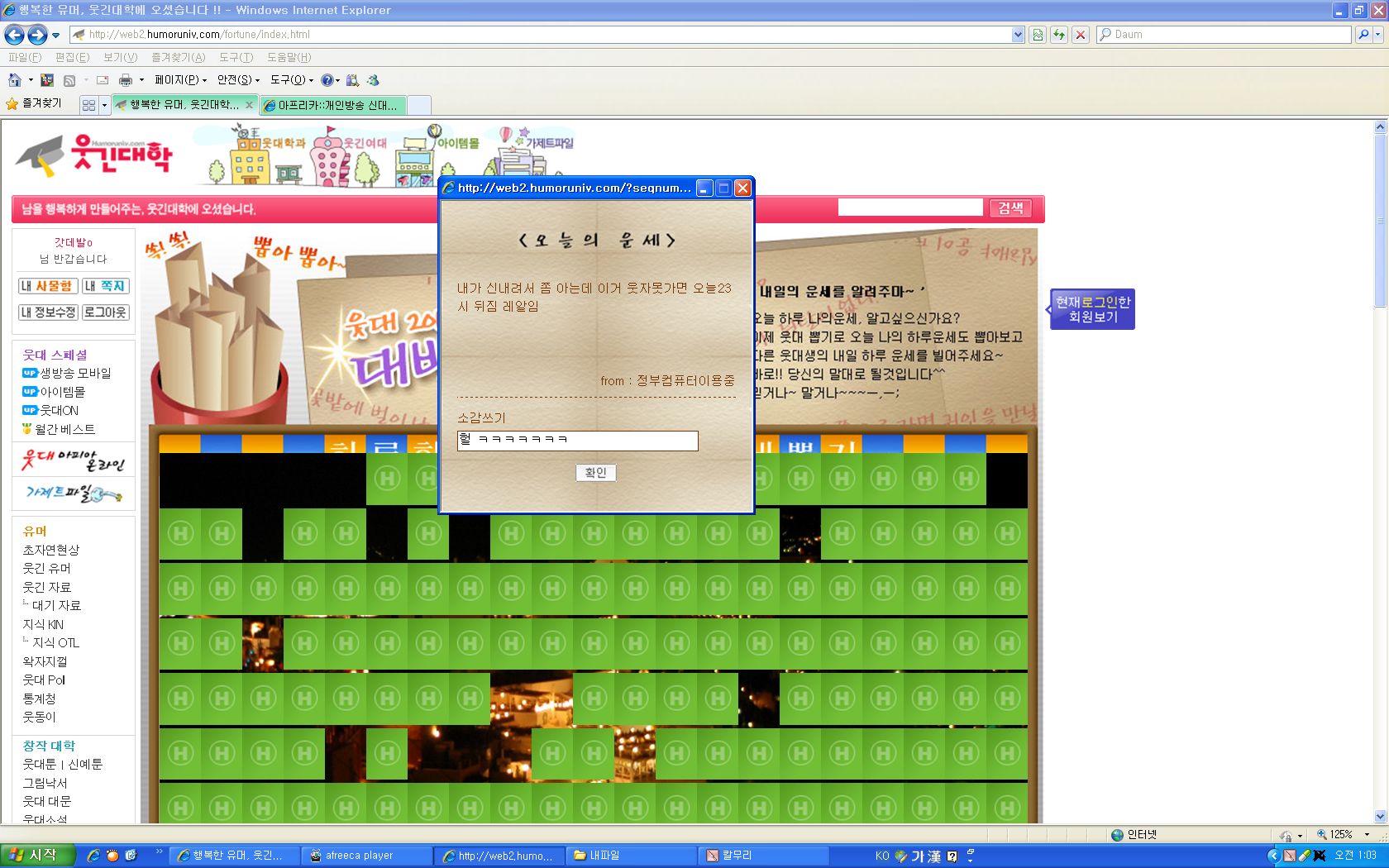Expand the Print options dropdown arrow
1389x868 pixels.
click(x=141, y=80)
